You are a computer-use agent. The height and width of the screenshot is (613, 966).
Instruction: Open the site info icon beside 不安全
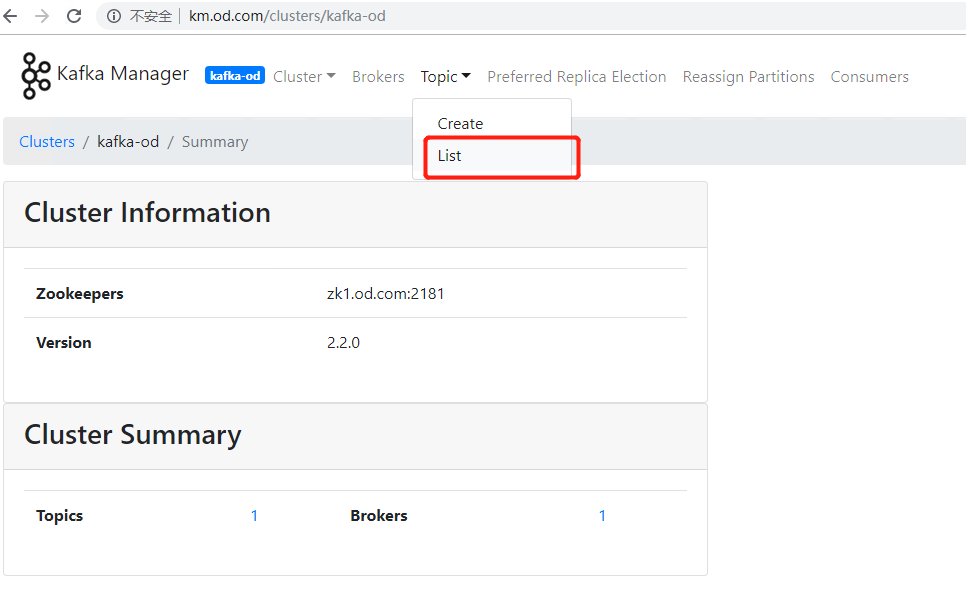(x=114, y=16)
